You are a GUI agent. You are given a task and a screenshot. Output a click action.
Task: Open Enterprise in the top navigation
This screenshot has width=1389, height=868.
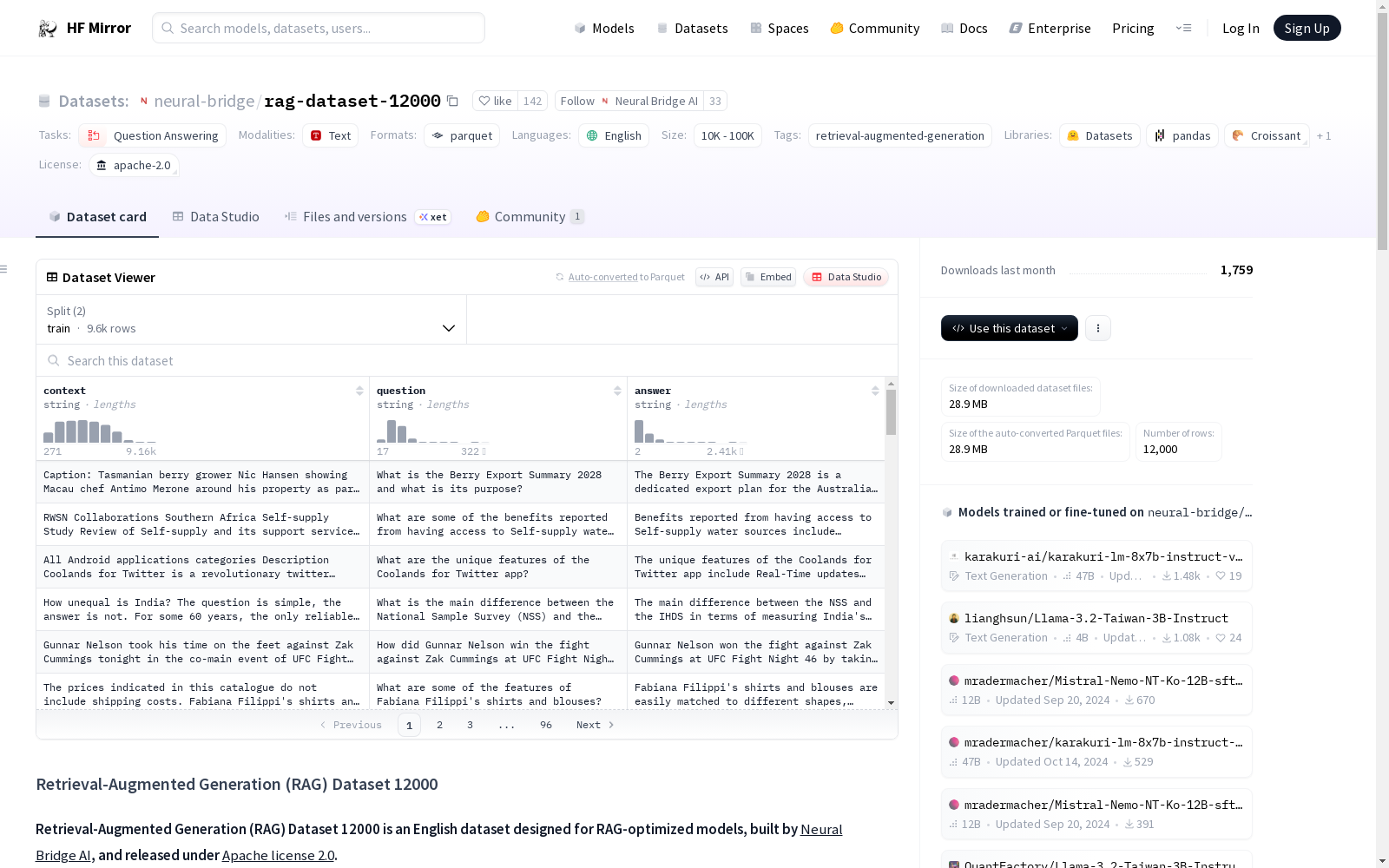tap(1050, 28)
